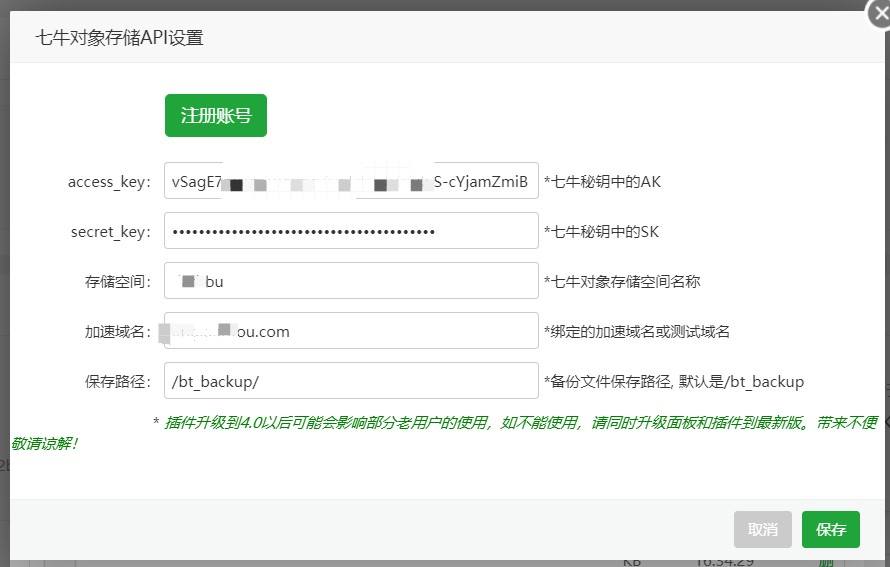Click the 加速域名: label
890x567 pixels.
[117, 331]
